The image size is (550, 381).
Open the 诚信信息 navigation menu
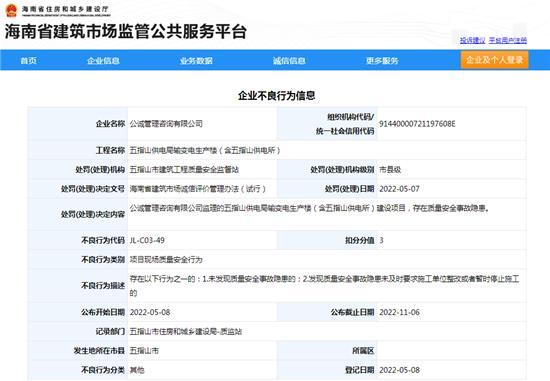coord(289,61)
